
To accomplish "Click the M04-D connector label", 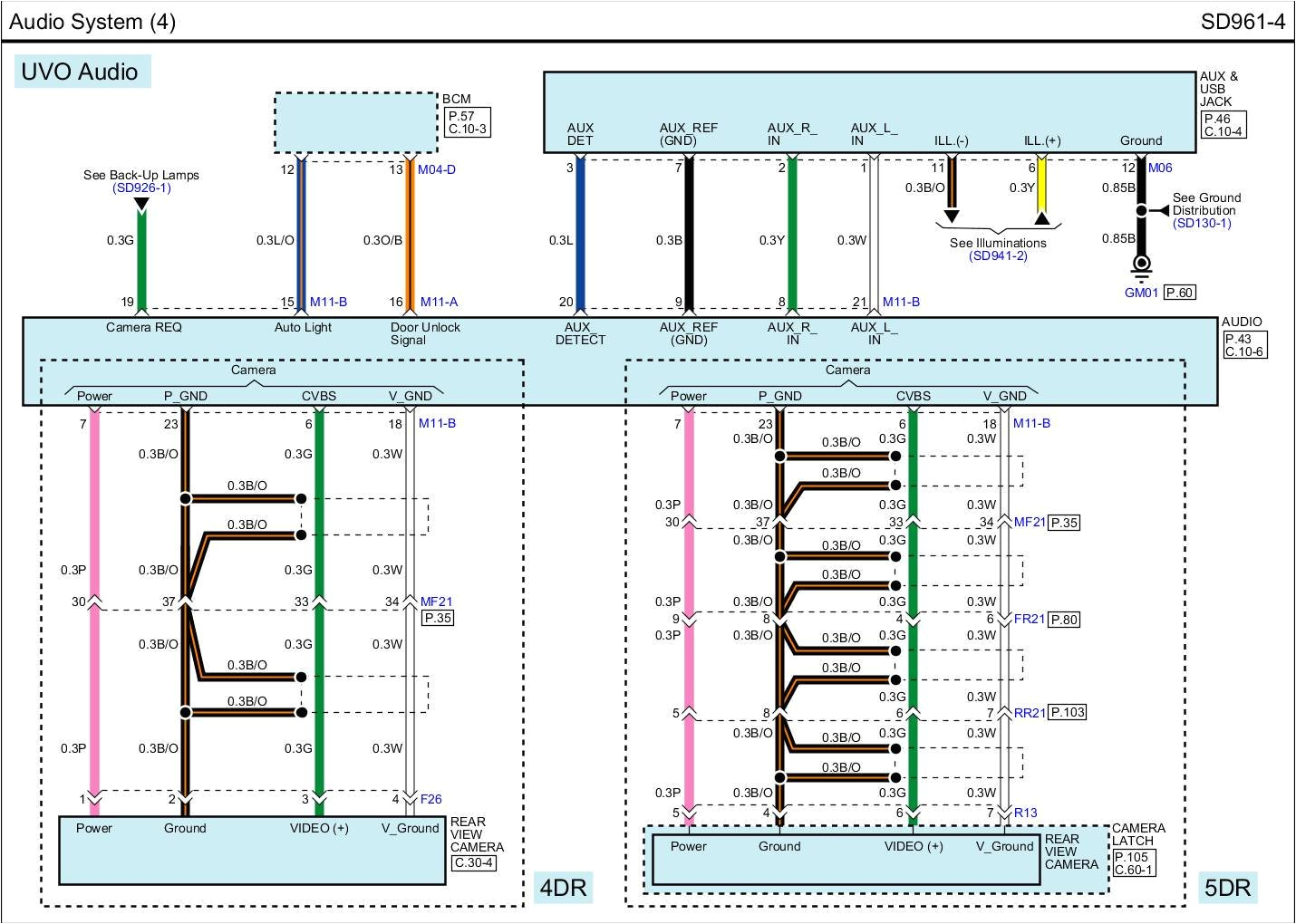I will coord(436,168).
